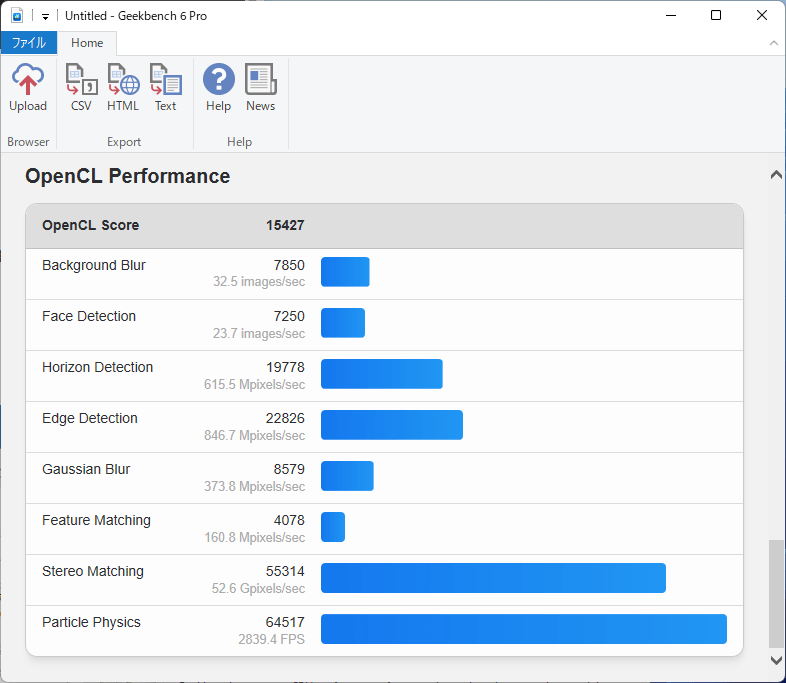Export results as Text file
Screen dimensions: 786x683
(165, 88)
